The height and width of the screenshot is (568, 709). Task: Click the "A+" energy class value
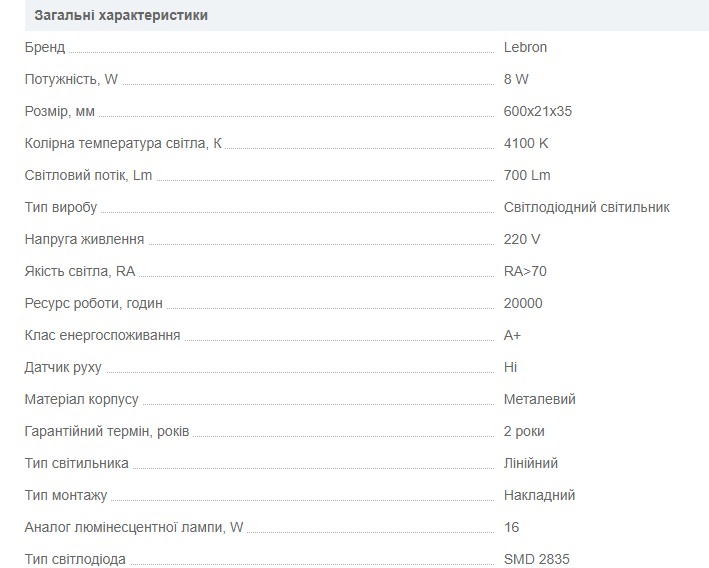pos(512,335)
